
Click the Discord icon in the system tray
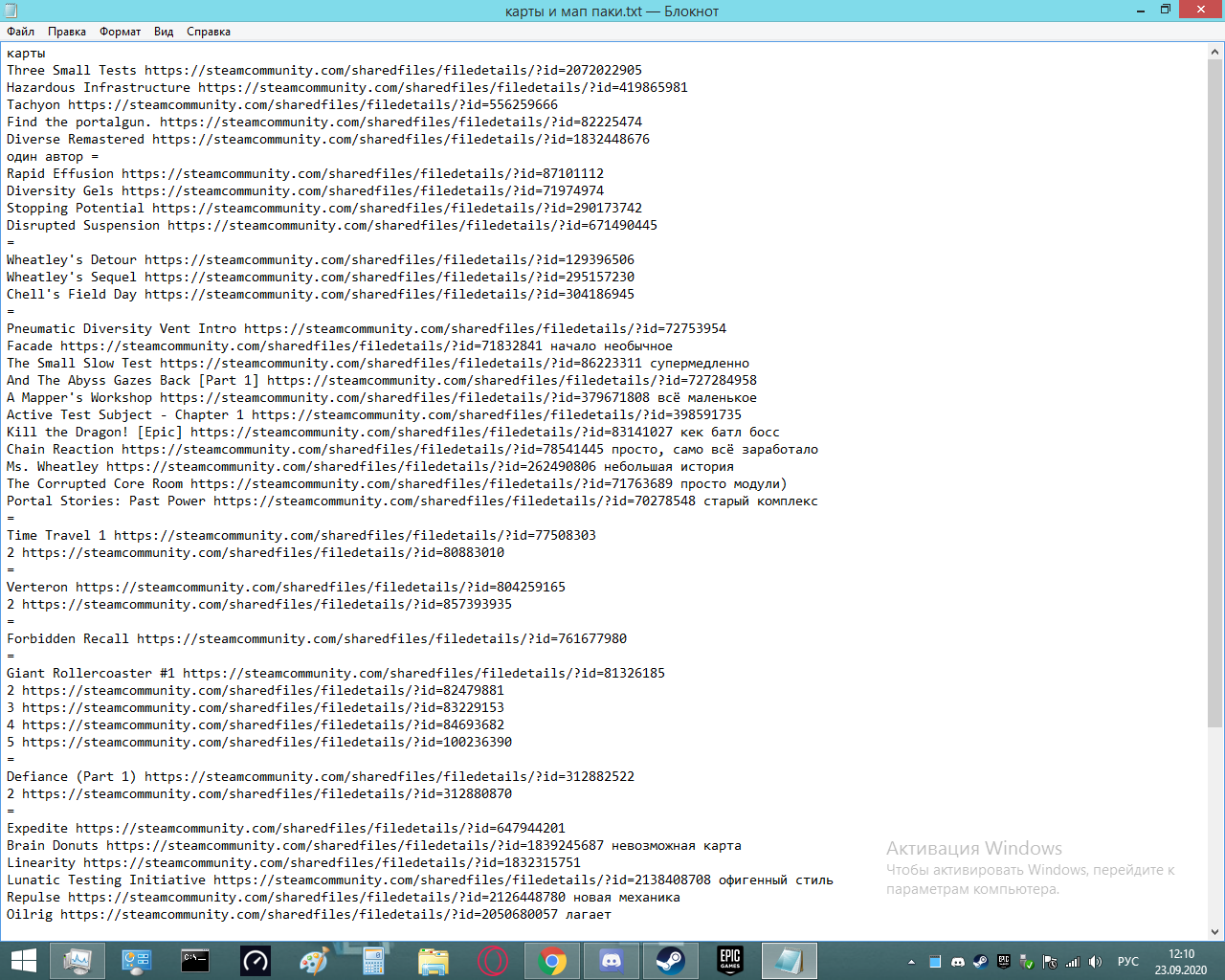[x=958, y=962]
